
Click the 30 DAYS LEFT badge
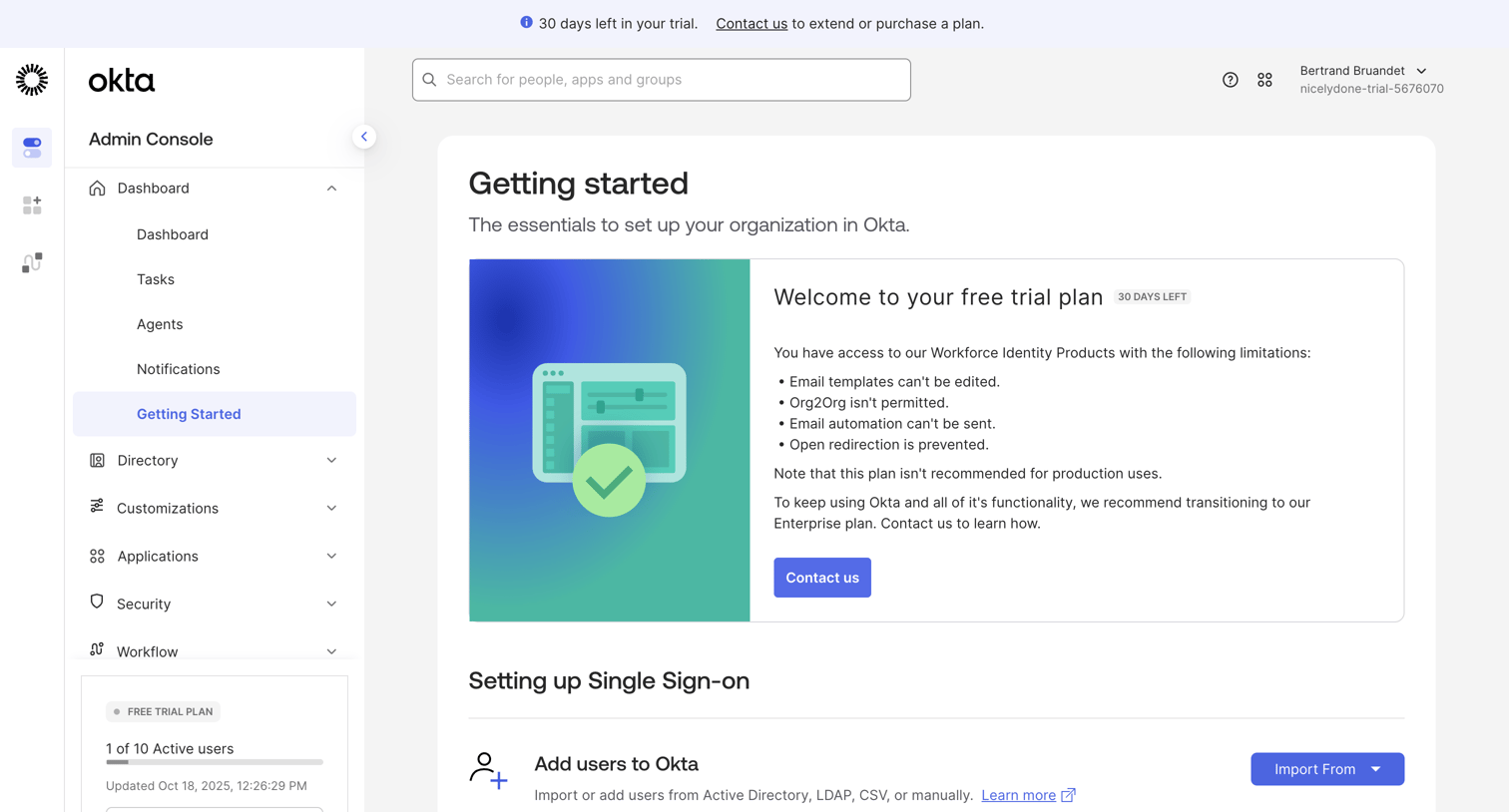point(1152,296)
